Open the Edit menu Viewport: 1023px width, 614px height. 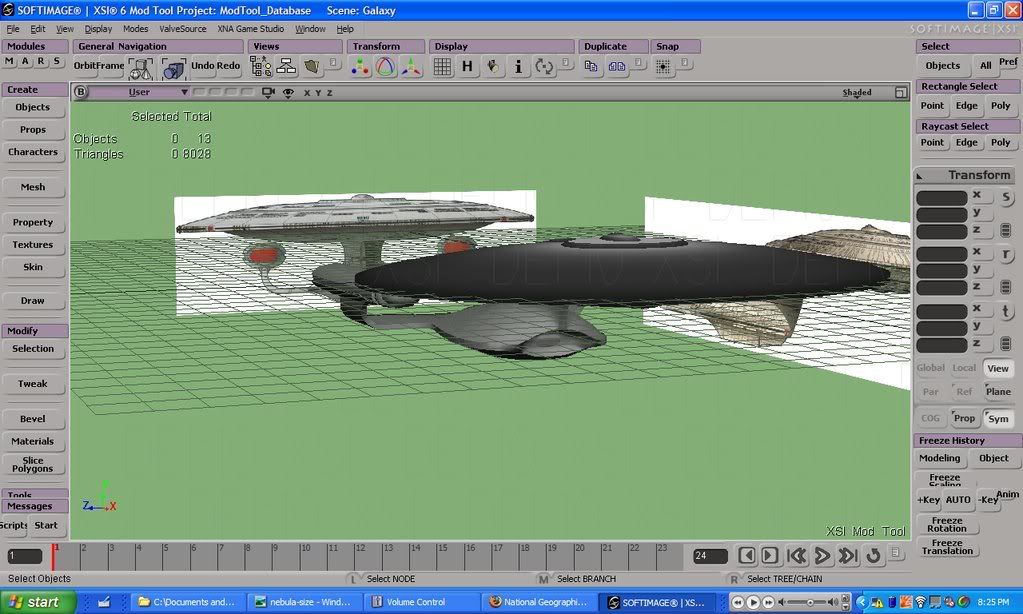coord(38,29)
